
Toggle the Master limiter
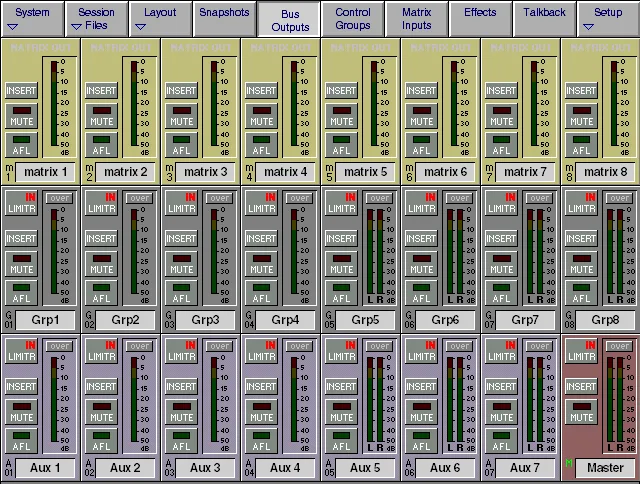point(582,351)
